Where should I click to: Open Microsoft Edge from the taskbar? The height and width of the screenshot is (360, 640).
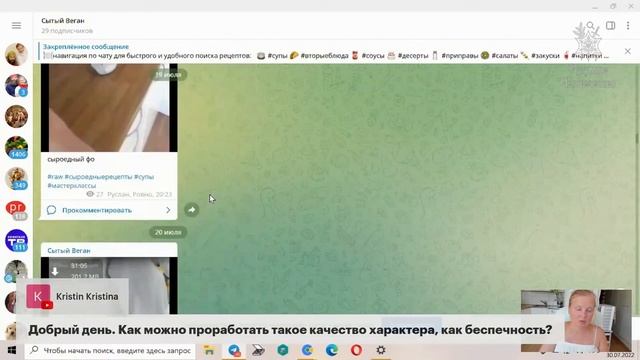click(x=332, y=350)
